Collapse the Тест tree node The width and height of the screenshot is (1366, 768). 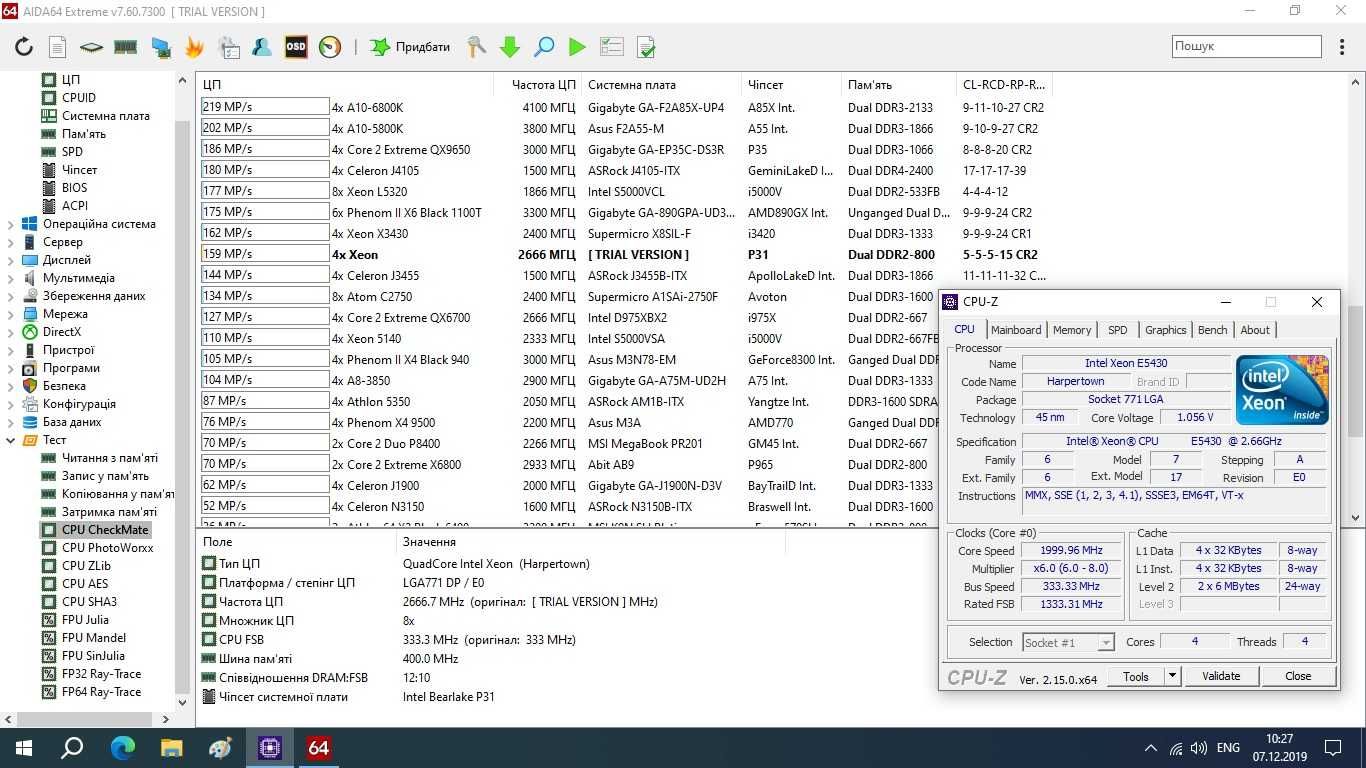tap(11, 440)
